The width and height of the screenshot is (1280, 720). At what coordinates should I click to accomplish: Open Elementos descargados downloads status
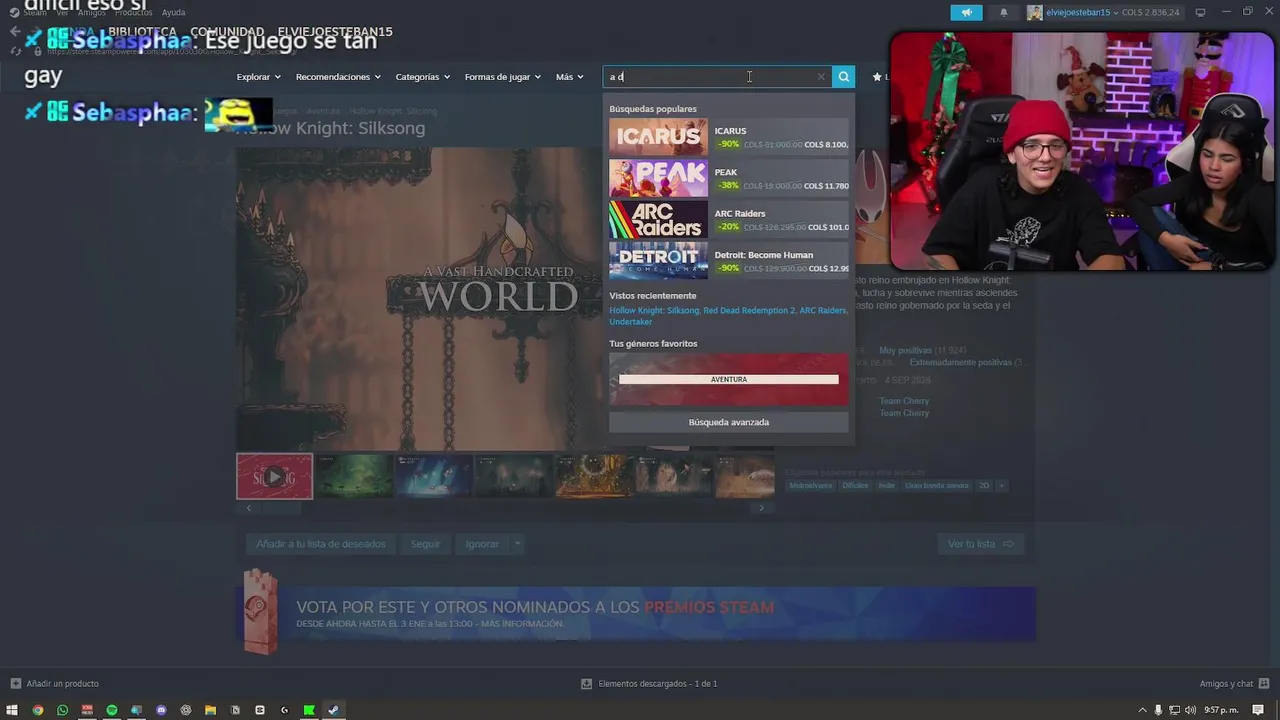click(x=649, y=684)
